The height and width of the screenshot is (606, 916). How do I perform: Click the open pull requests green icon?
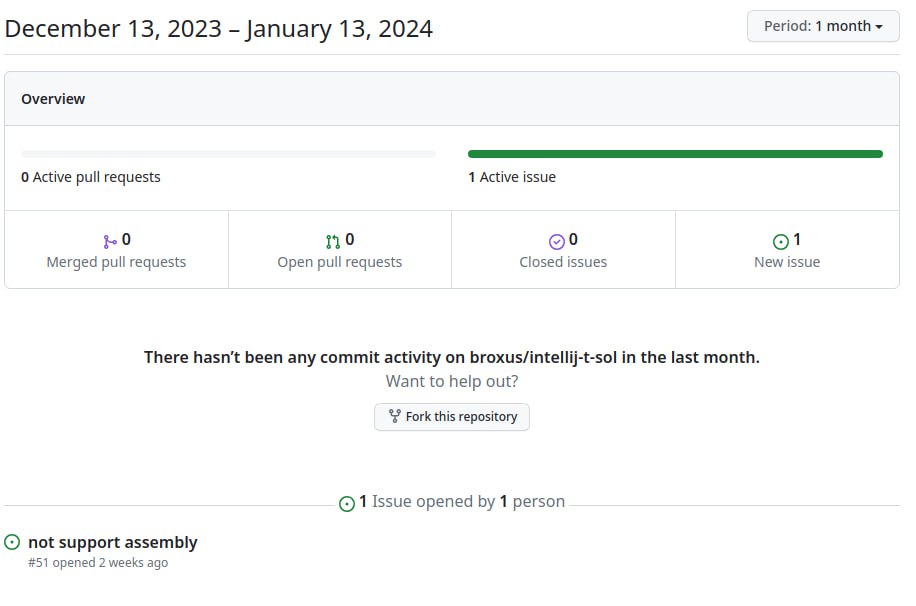click(x=333, y=241)
